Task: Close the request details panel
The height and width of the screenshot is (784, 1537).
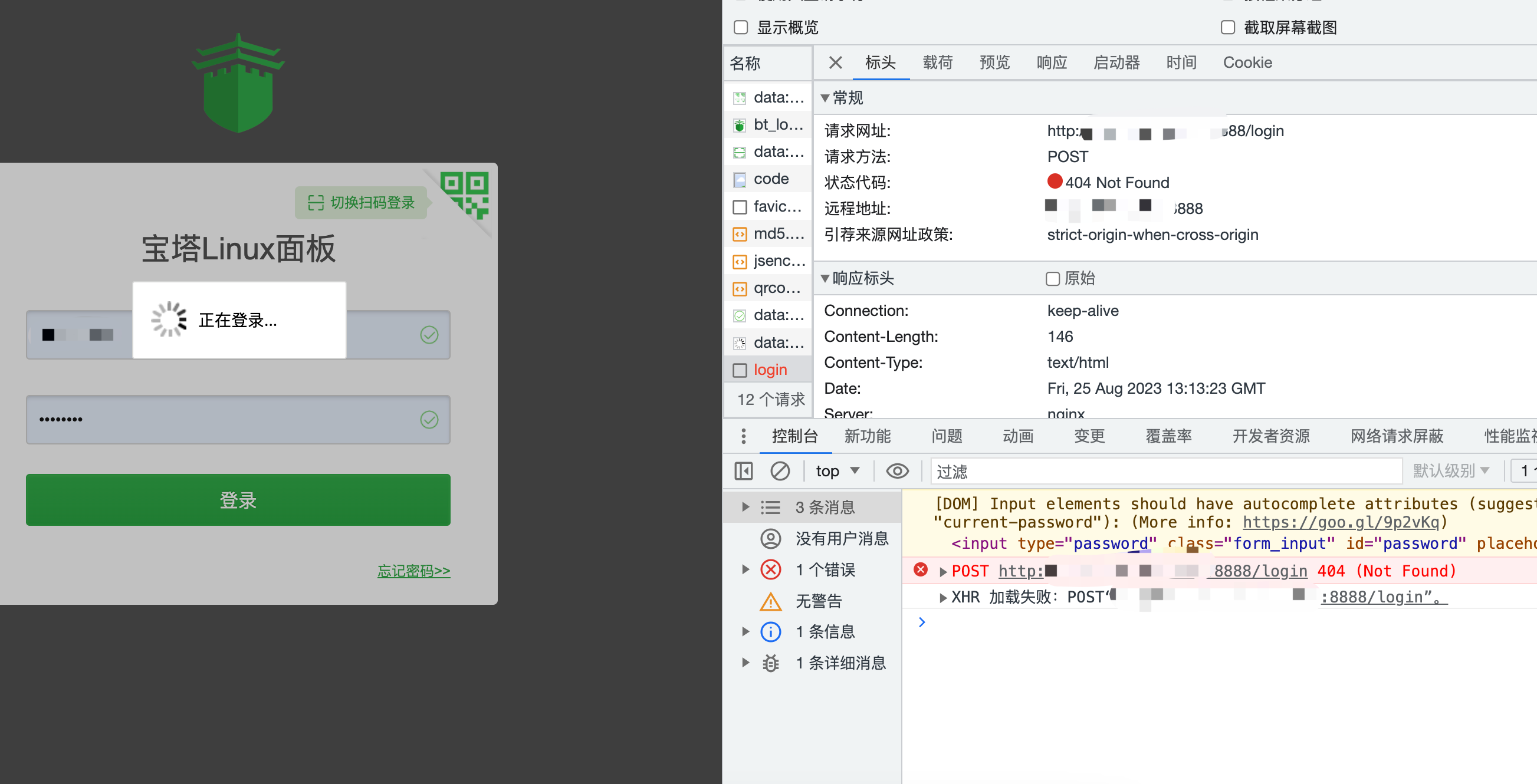Action: point(835,62)
